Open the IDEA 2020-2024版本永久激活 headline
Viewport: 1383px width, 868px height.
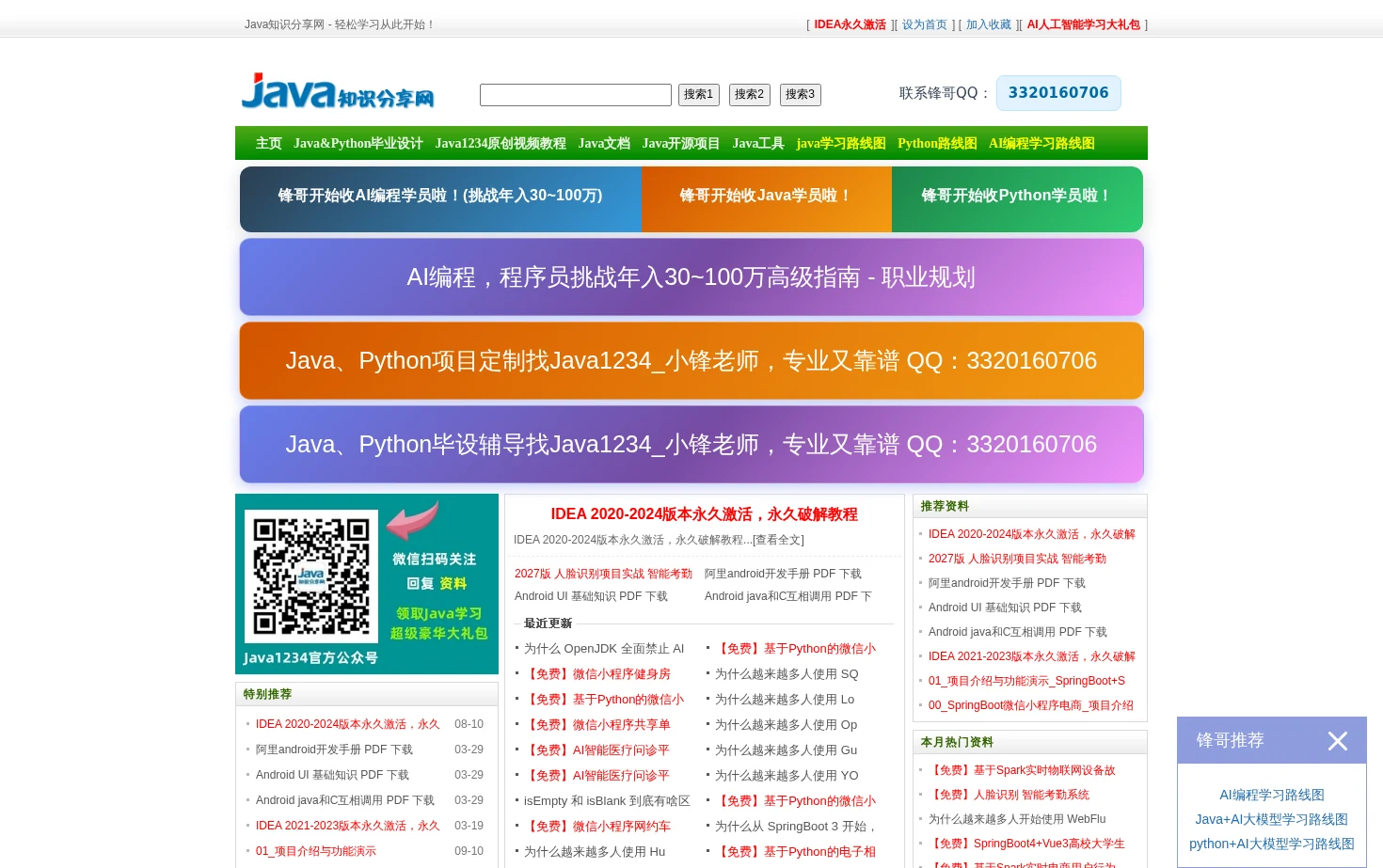pyautogui.click(x=705, y=514)
